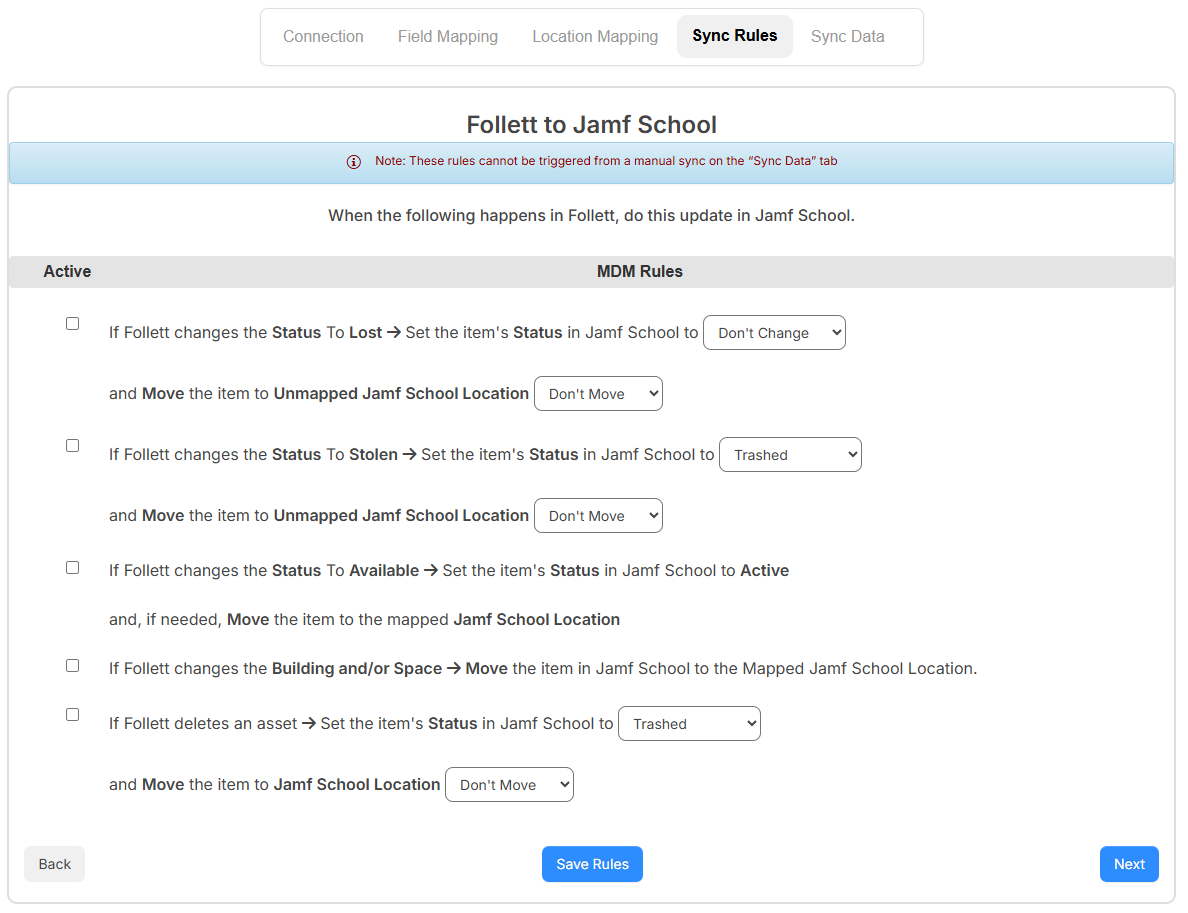Open the Don't Change status dropdown for Lost
The height and width of the screenshot is (913, 1188).
click(774, 332)
